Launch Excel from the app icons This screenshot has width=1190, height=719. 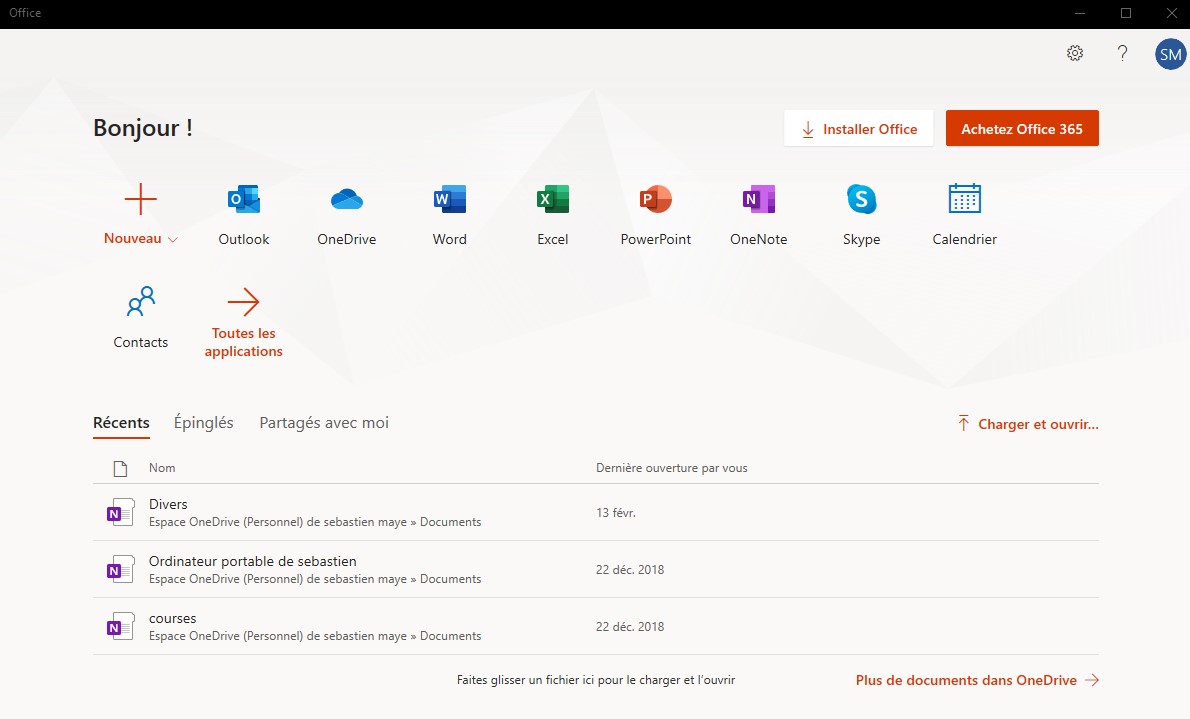tap(552, 199)
